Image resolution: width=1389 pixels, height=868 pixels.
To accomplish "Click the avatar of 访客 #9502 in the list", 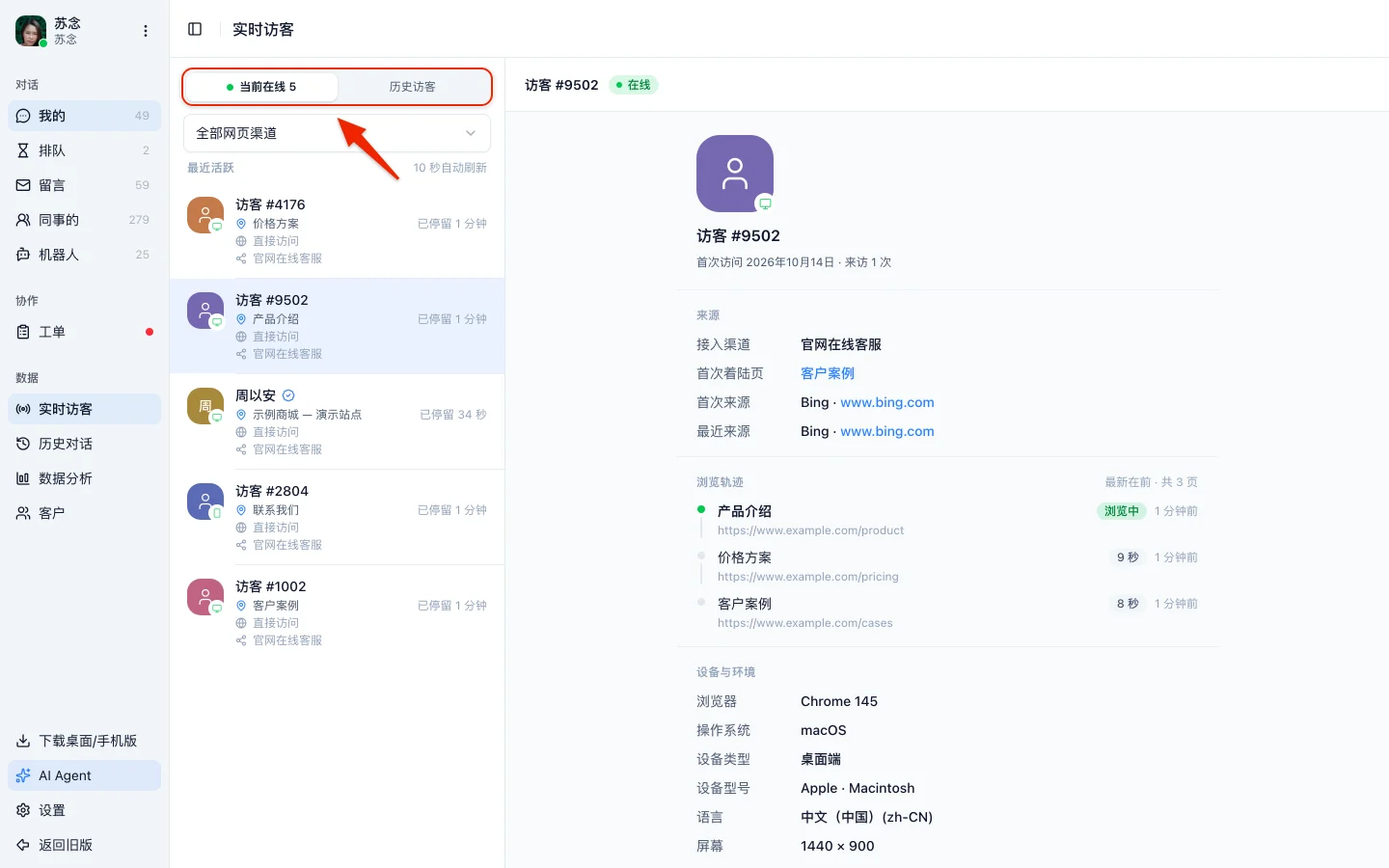I will click(x=205, y=312).
